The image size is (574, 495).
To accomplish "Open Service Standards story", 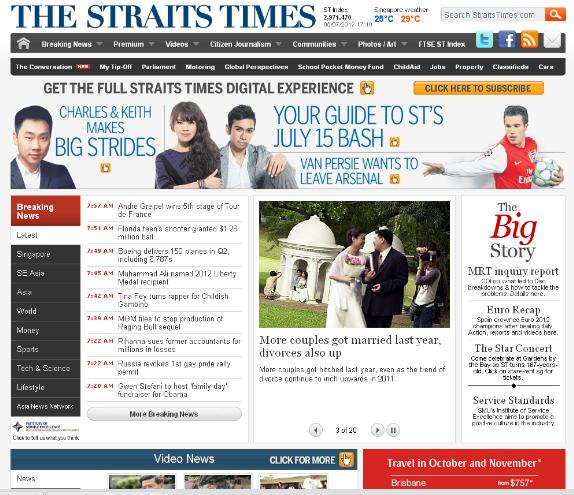I will pyautogui.click(x=513, y=400).
